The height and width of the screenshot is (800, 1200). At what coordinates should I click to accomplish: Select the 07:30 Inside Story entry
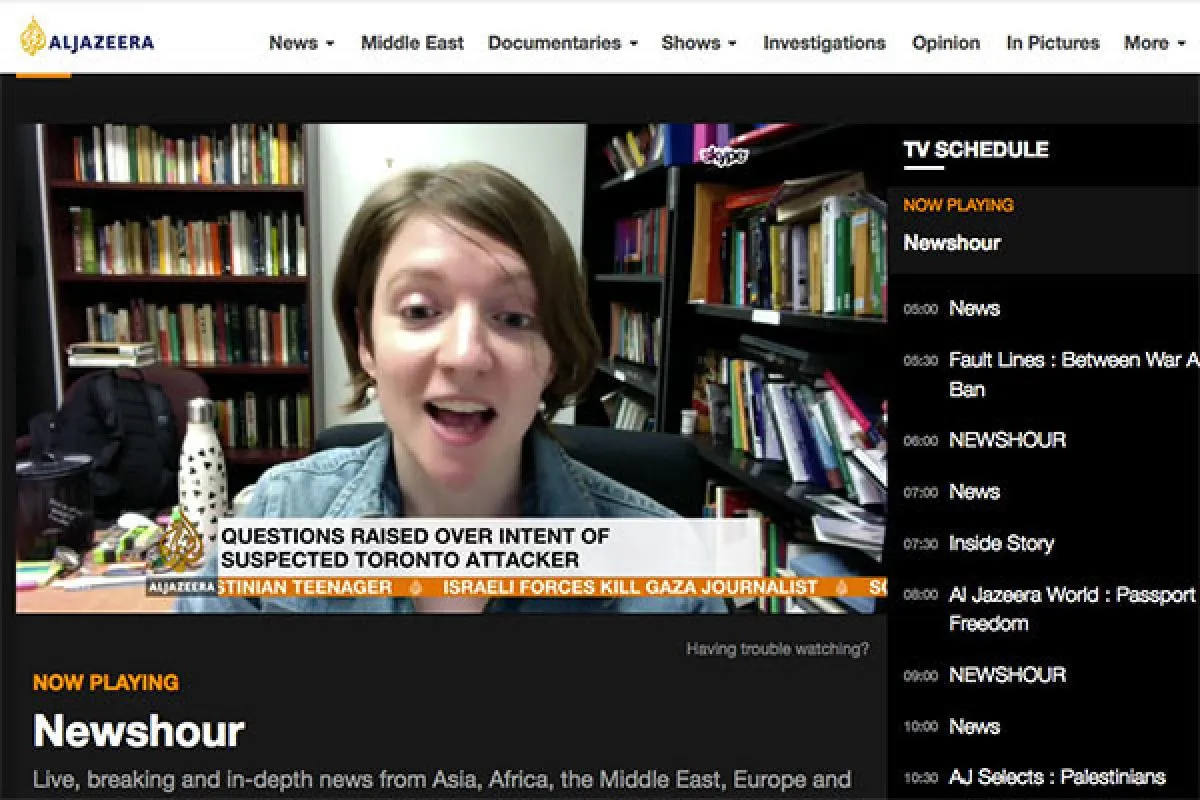pos(1001,543)
